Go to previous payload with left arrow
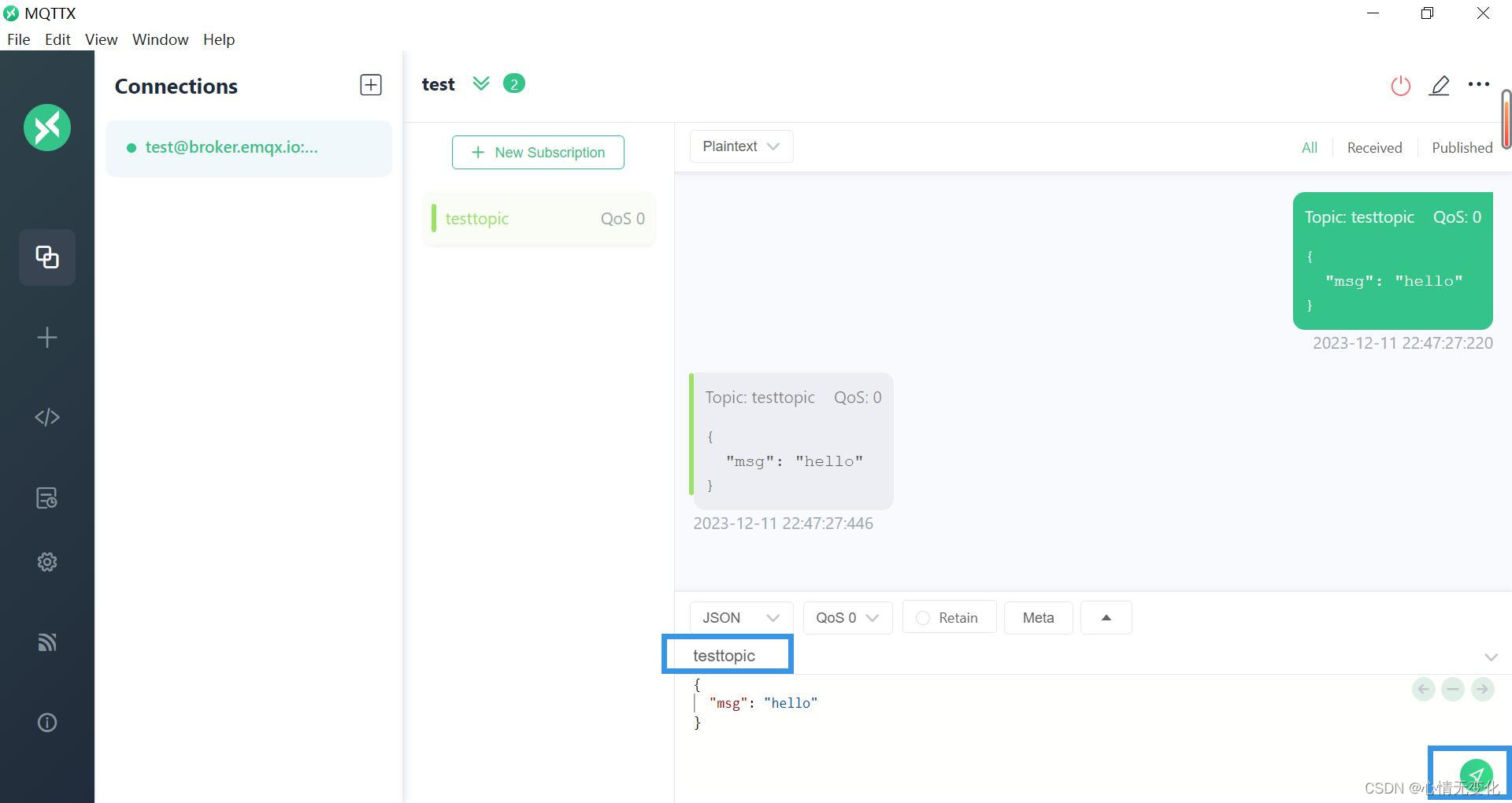1512x803 pixels. click(1424, 690)
